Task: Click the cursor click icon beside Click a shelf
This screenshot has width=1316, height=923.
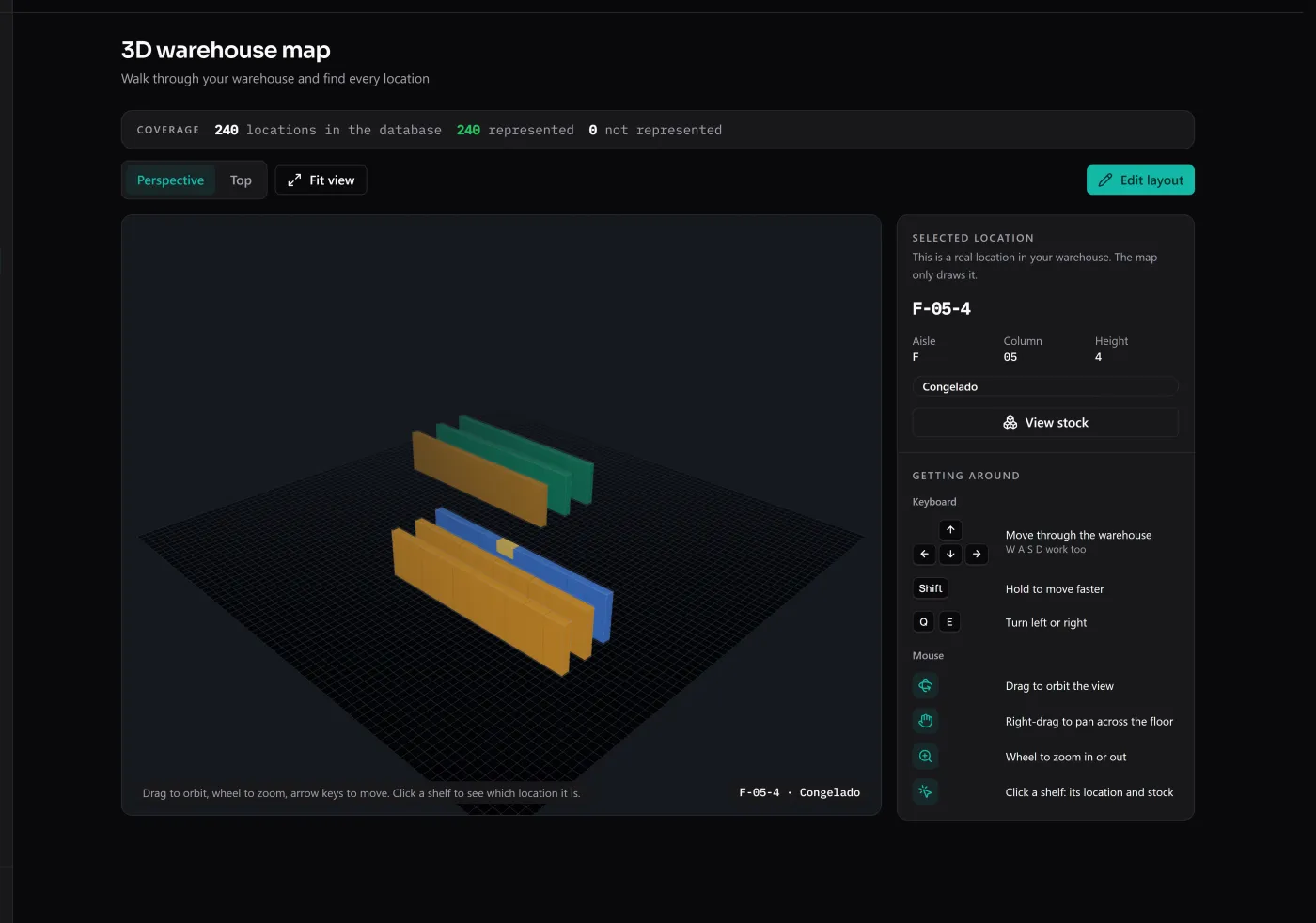Action: [925, 792]
